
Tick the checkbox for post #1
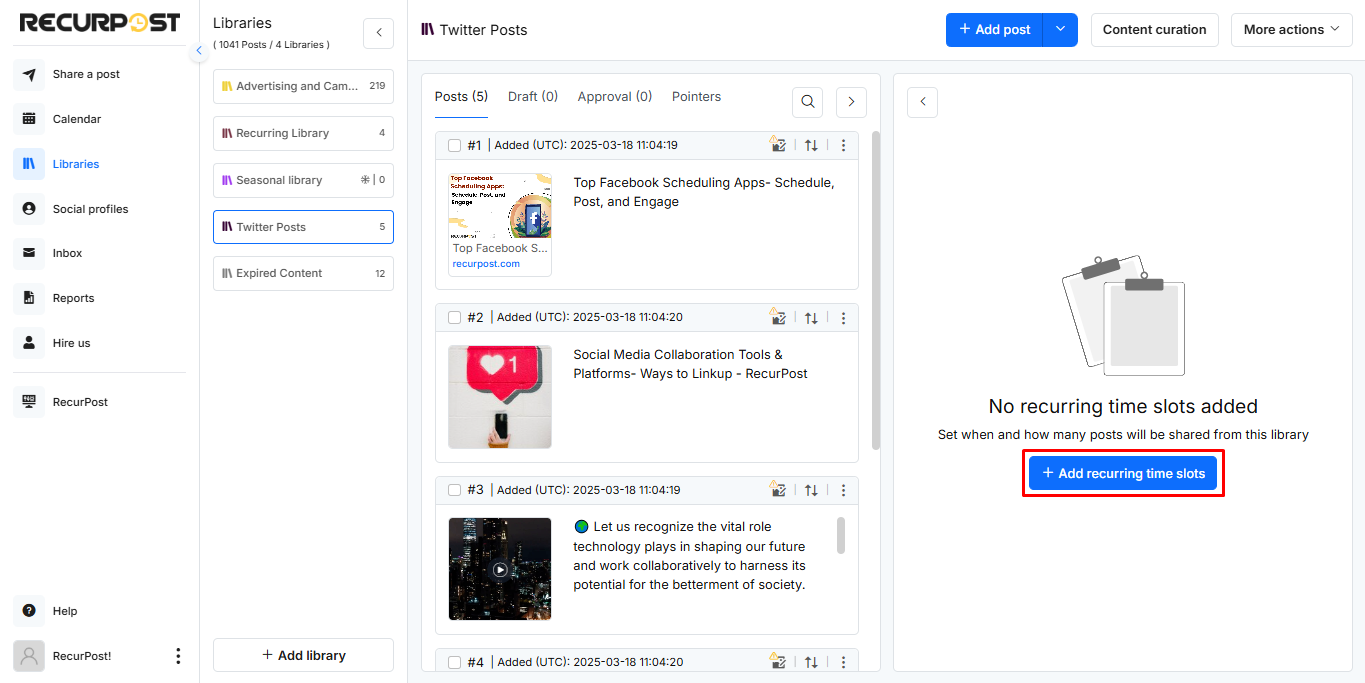pyautogui.click(x=454, y=145)
